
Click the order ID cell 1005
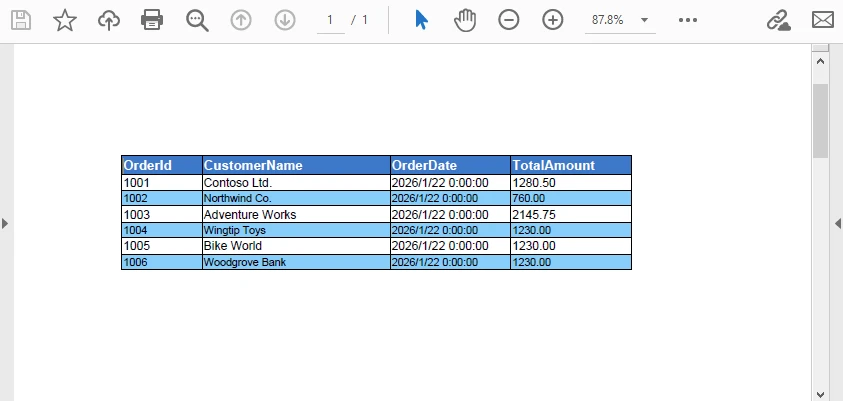pos(162,246)
